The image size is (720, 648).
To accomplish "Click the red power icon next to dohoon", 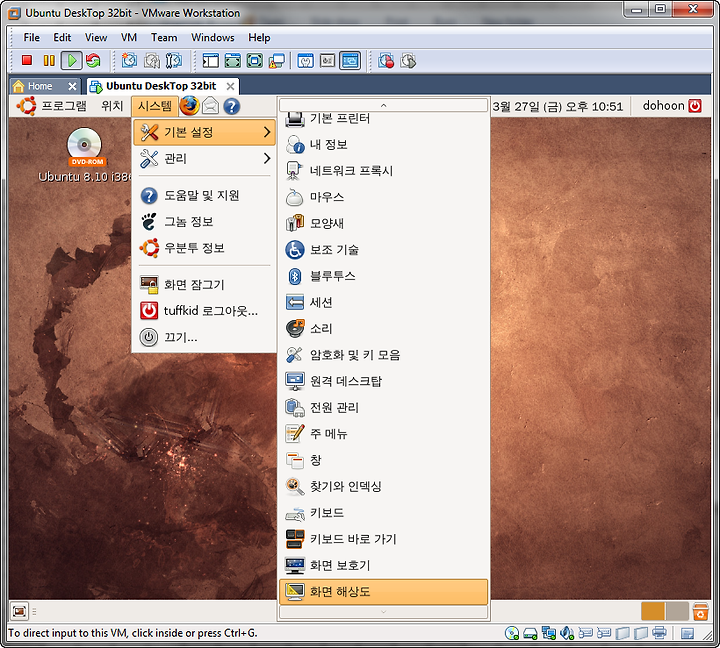I will [695, 106].
